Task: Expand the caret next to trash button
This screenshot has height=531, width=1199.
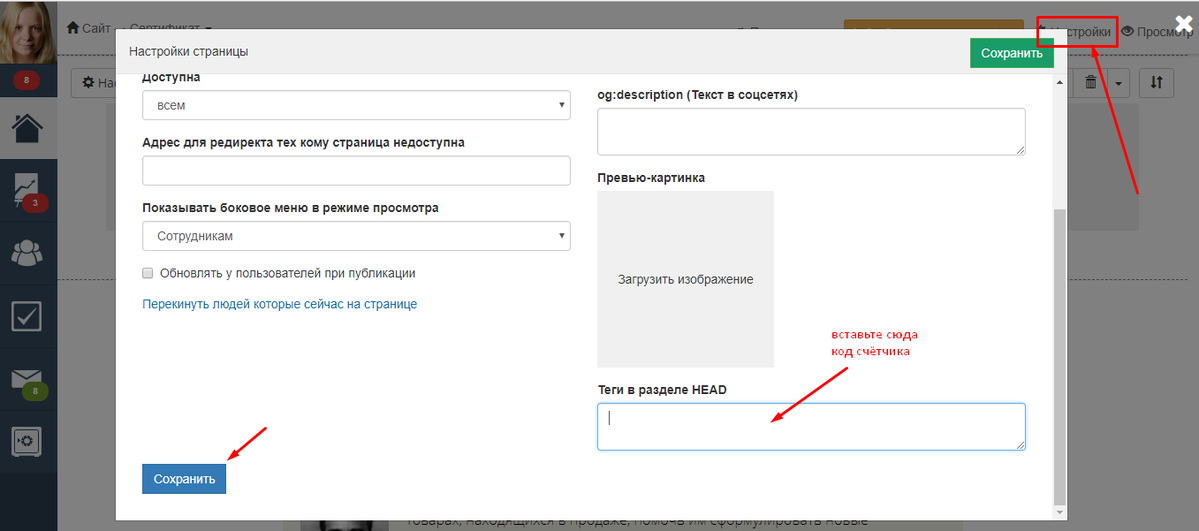Action: tap(1119, 83)
